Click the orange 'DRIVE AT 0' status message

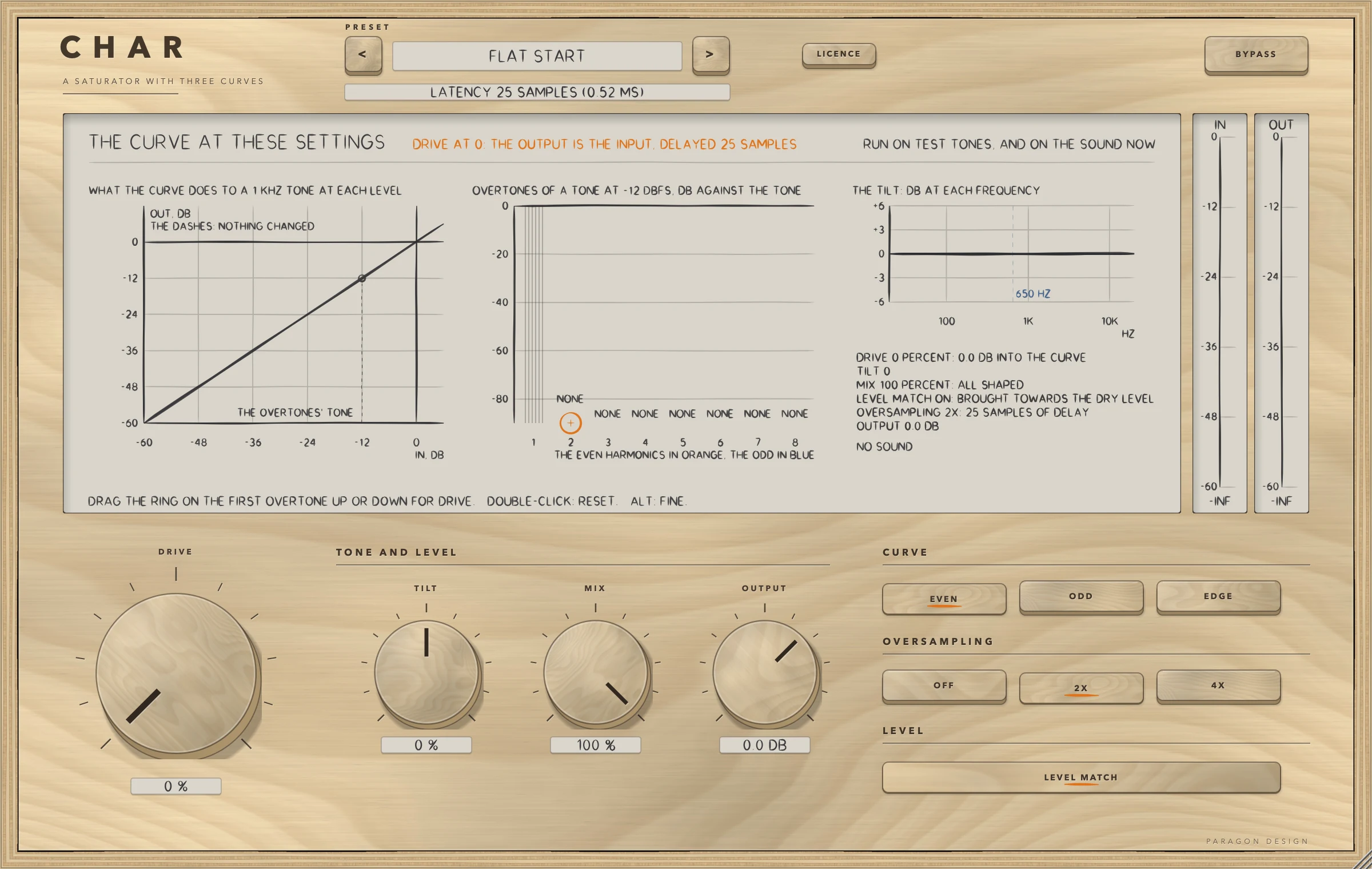point(604,144)
